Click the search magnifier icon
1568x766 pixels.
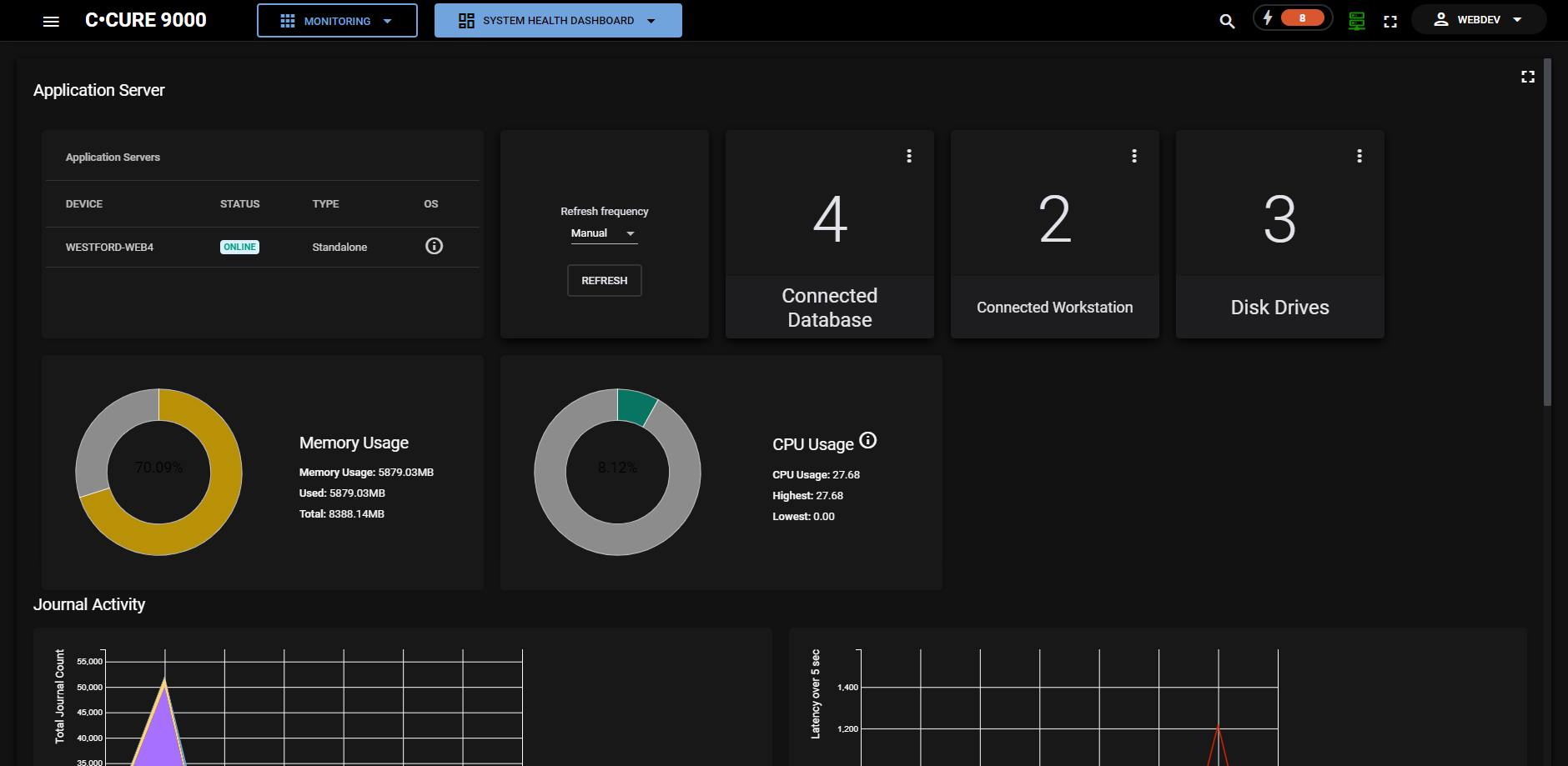click(1227, 21)
